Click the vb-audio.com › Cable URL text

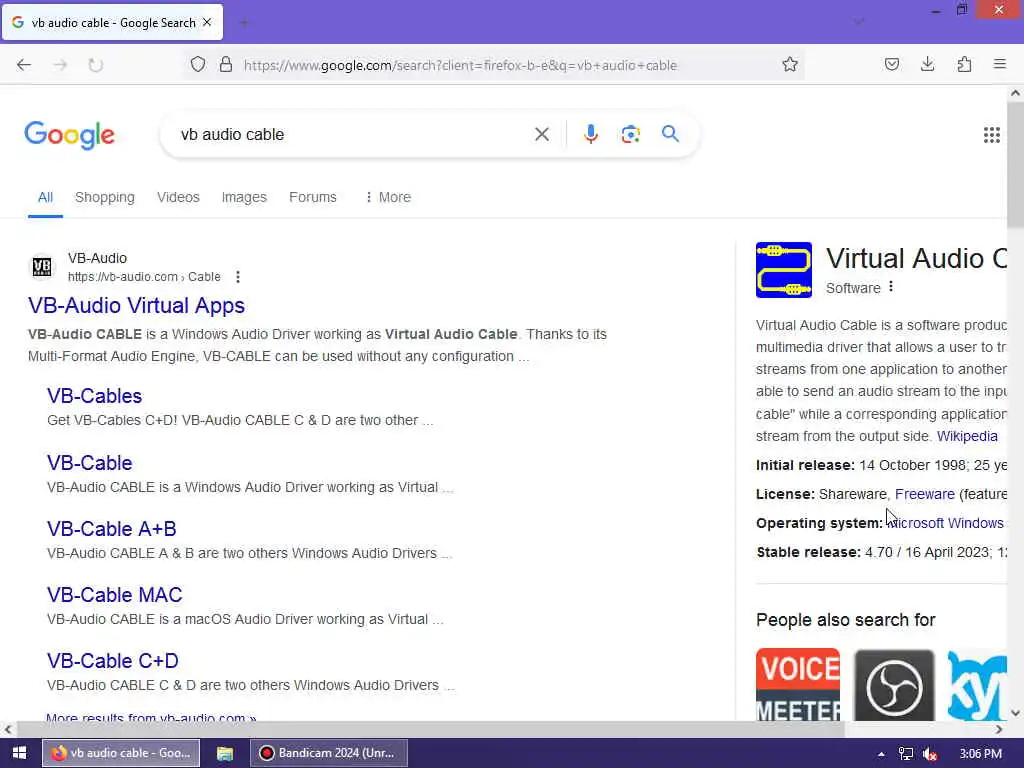pyautogui.click(x=144, y=277)
